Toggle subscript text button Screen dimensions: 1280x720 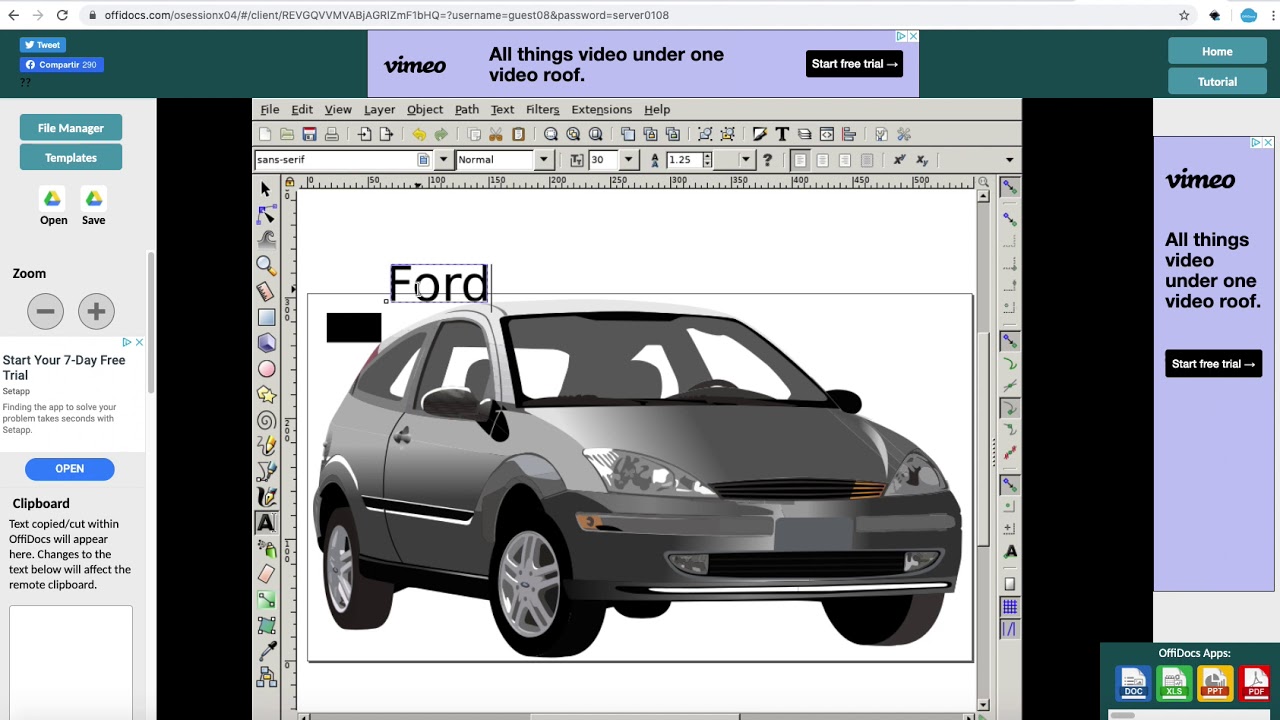922,160
